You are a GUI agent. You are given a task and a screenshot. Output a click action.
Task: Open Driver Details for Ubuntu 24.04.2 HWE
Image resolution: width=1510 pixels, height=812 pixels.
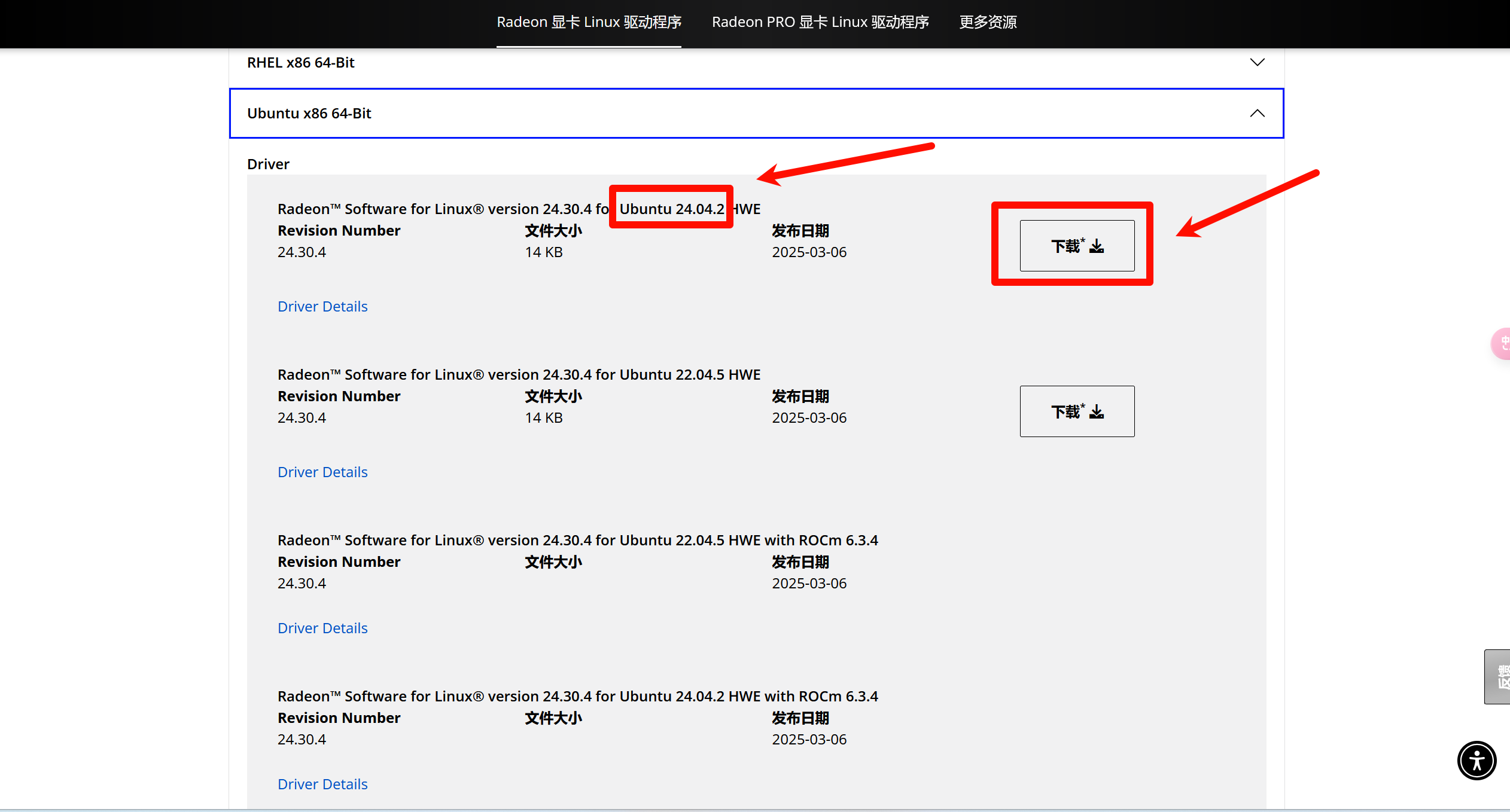pos(322,306)
